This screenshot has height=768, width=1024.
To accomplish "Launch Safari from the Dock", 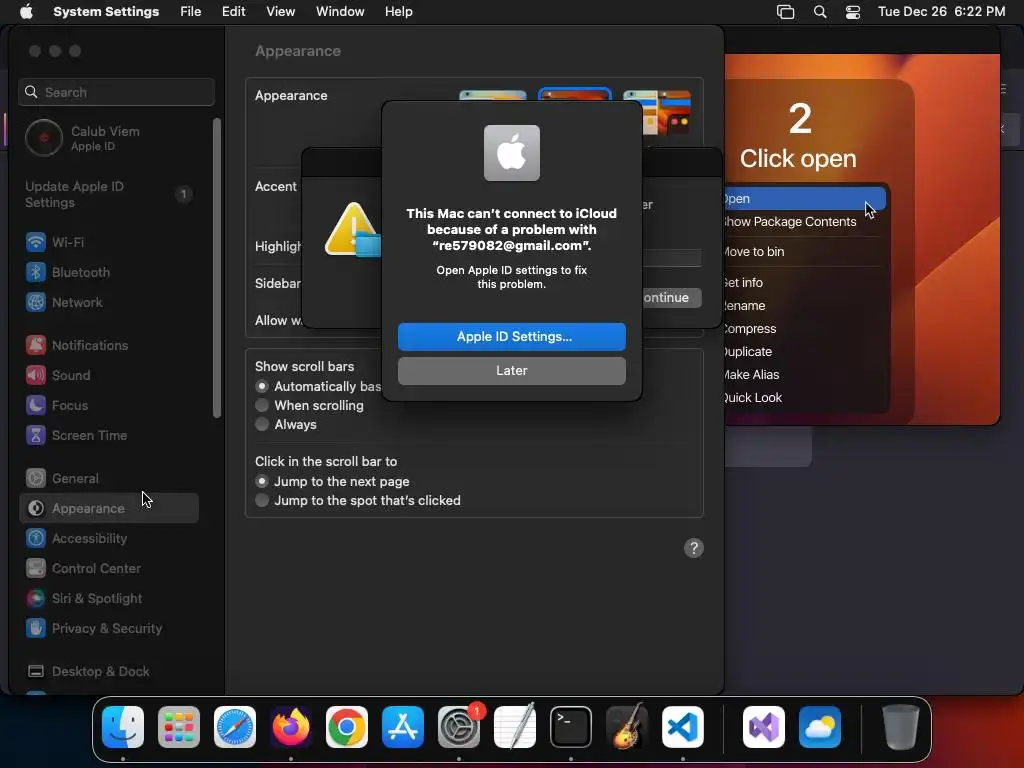I will click(235, 727).
